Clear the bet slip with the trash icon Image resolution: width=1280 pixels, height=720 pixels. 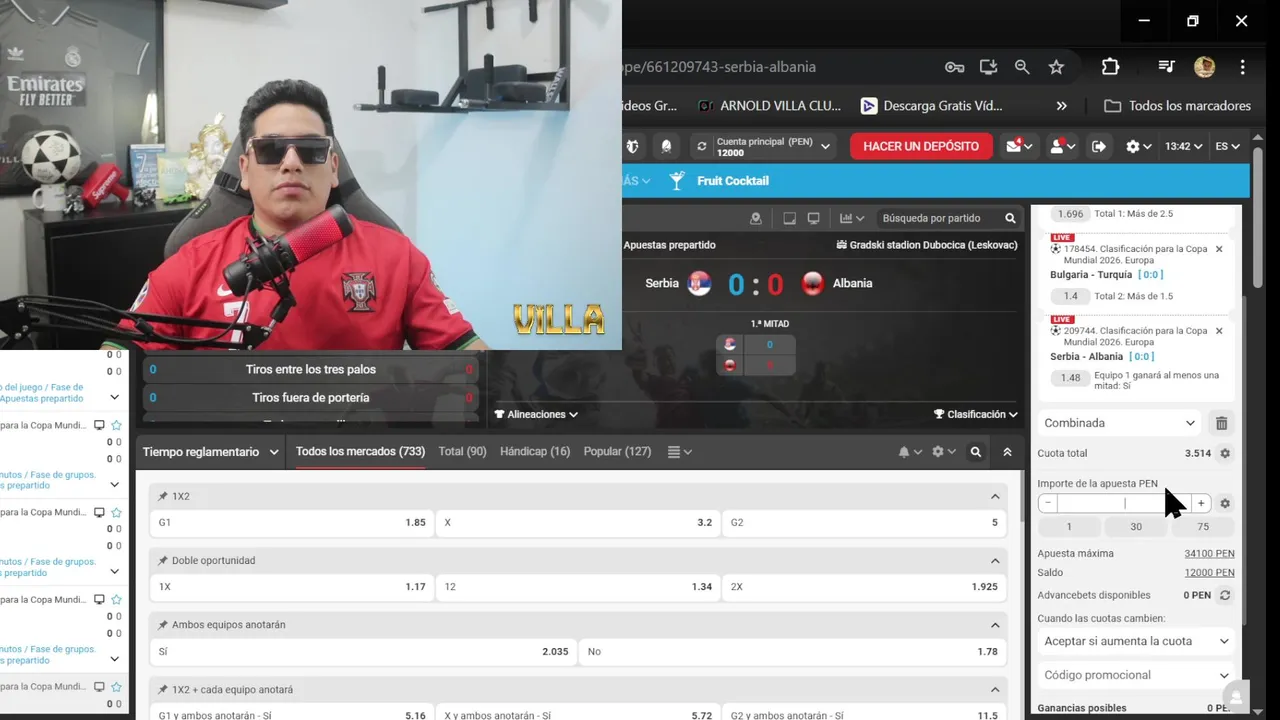pyautogui.click(x=1221, y=423)
